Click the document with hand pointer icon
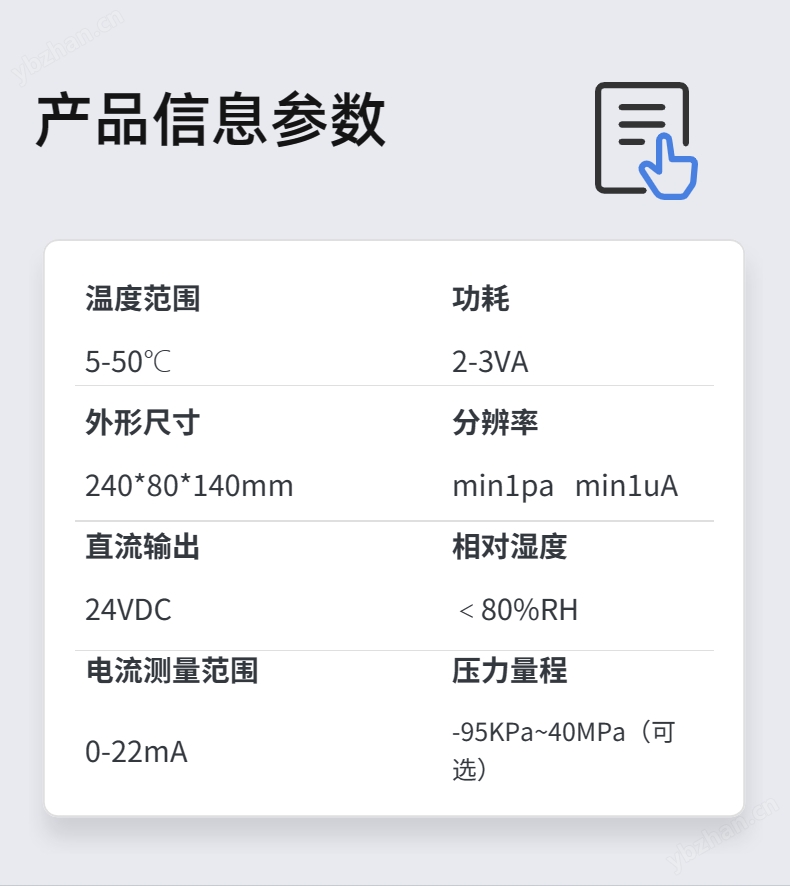 pyautogui.click(x=646, y=141)
